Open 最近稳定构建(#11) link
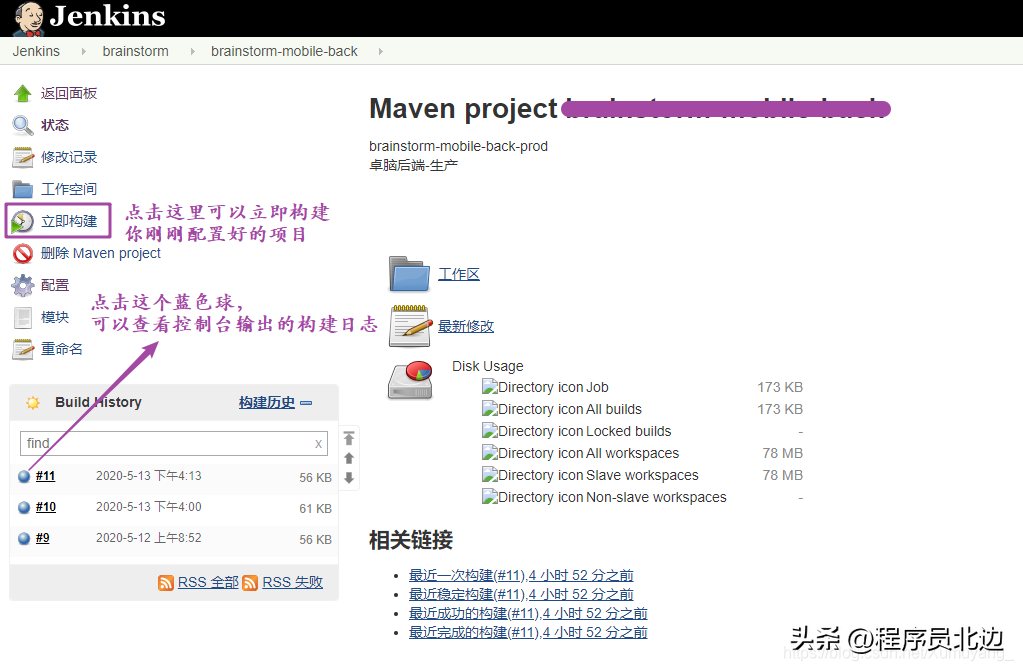This screenshot has height=671, width=1023. point(521,595)
